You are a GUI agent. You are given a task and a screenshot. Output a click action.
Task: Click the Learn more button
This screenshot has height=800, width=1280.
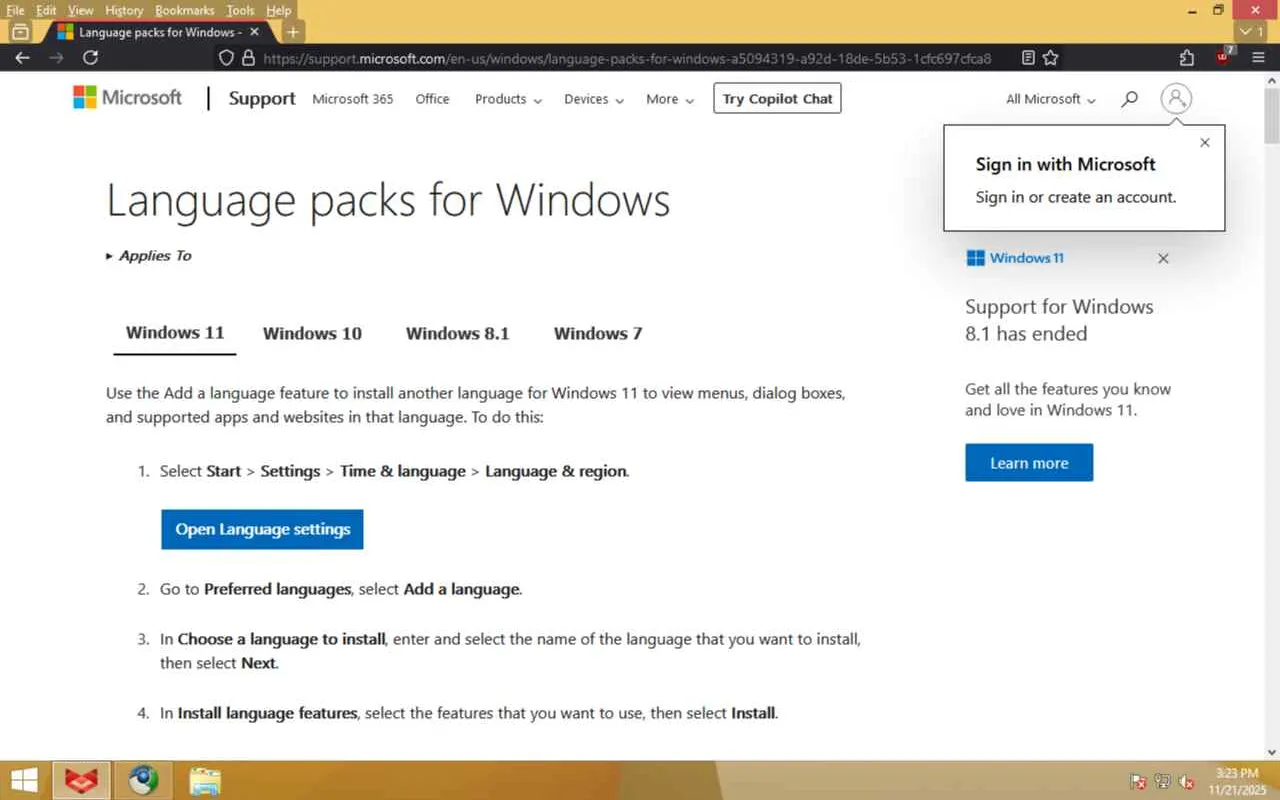(1029, 463)
